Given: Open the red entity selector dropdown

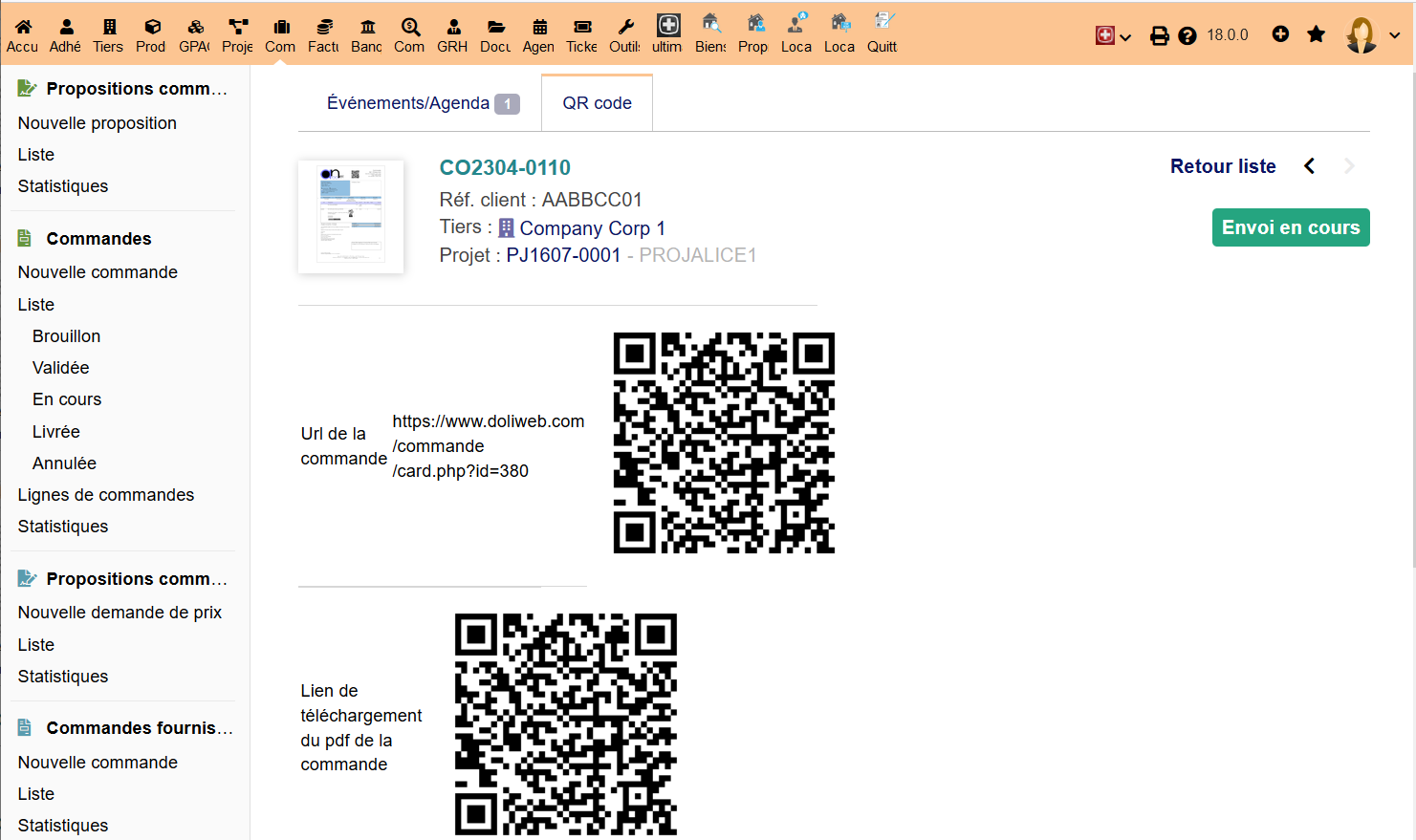Looking at the screenshot, I should [x=1113, y=36].
